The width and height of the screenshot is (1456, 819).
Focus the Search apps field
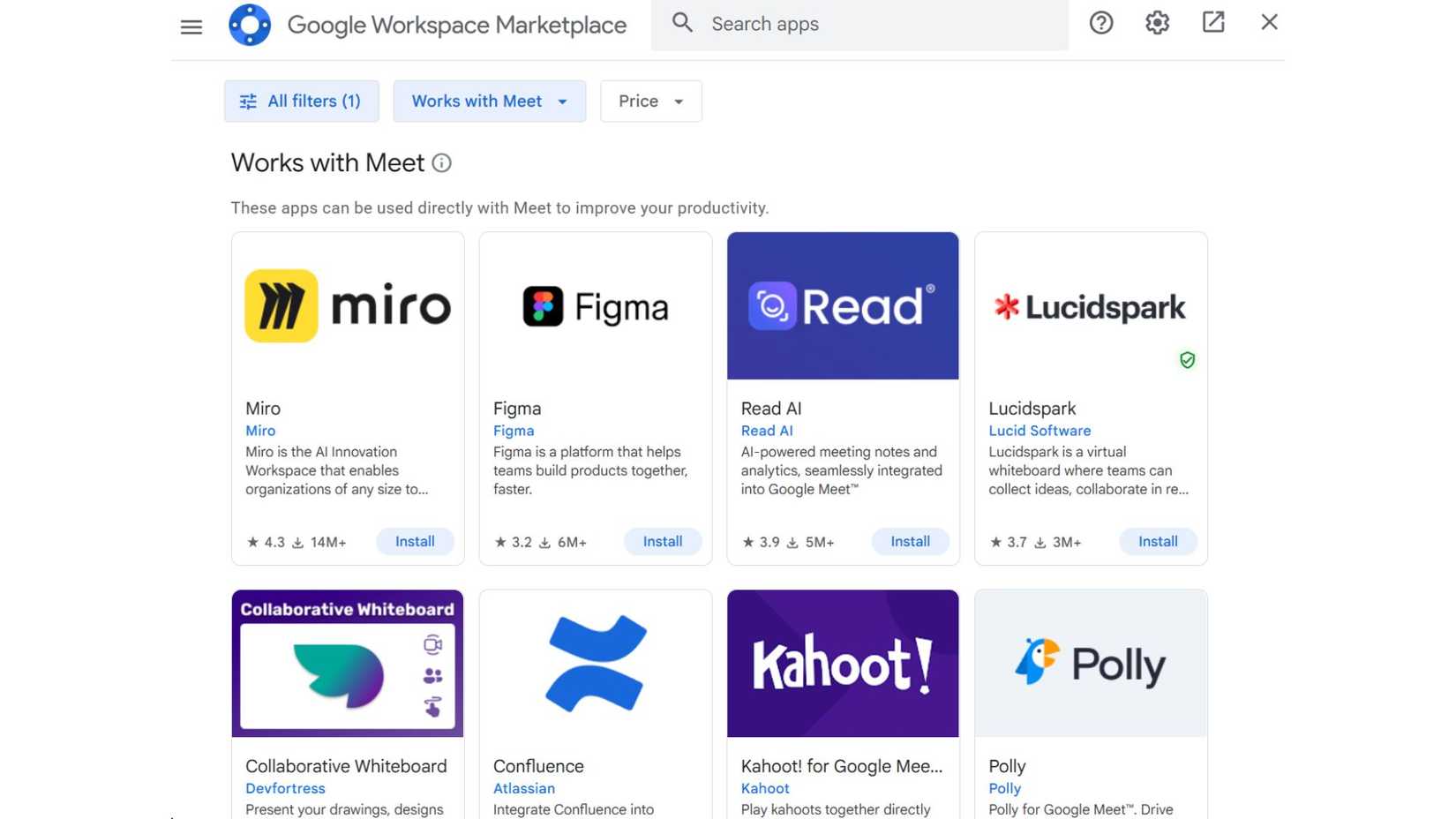[859, 25]
